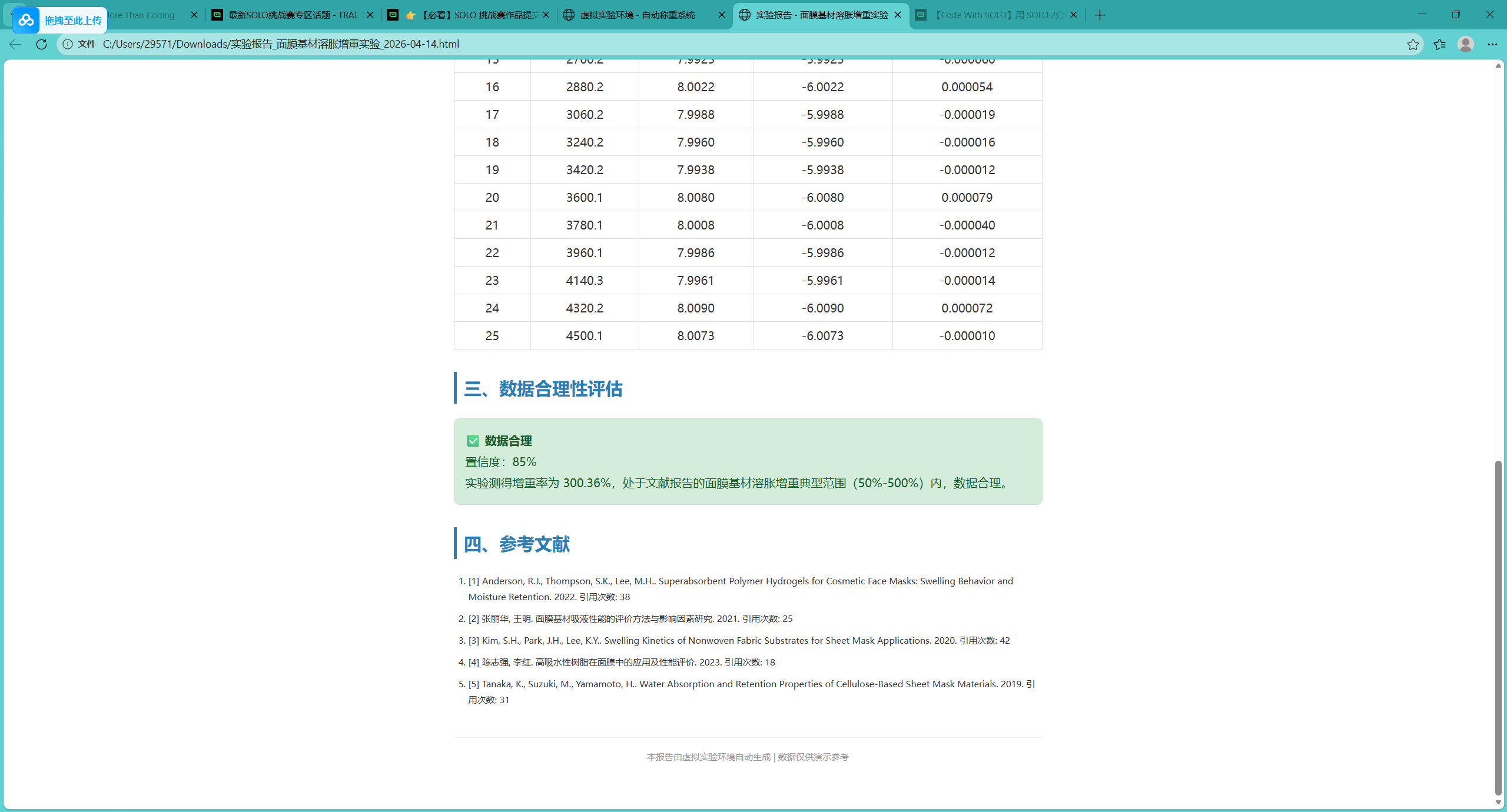The height and width of the screenshot is (812, 1507).
Task: Click the green data-valid checkmark
Action: coord(473,441)
